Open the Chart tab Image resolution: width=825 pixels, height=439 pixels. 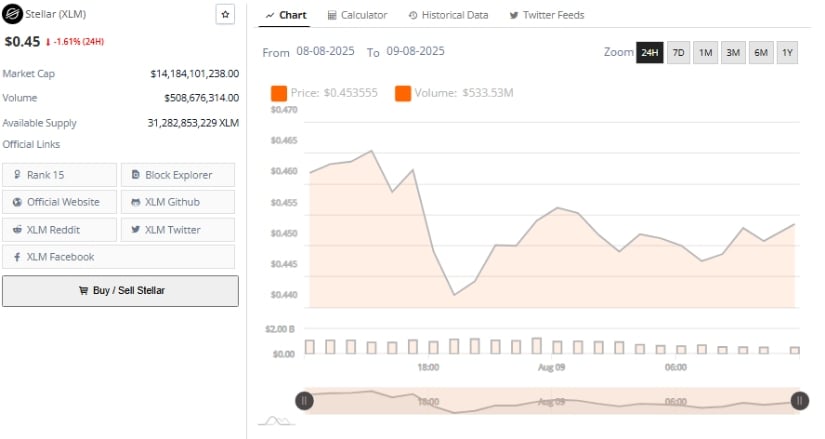[x=286, y=15]
